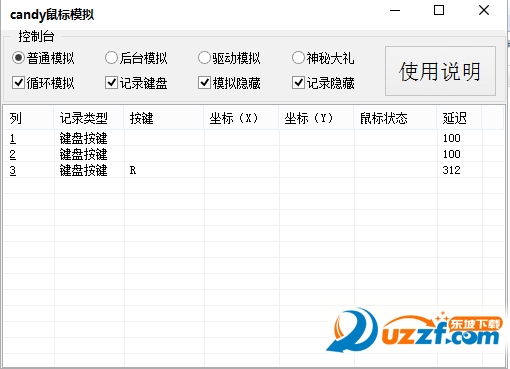Click the 列 column header

29,118
